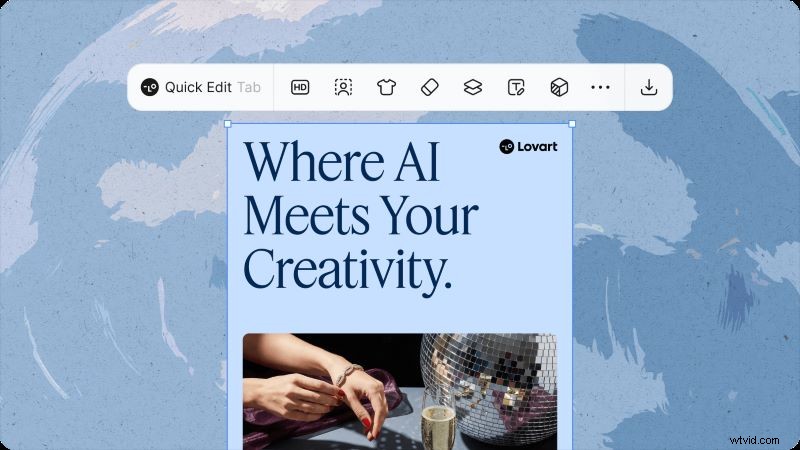This screenshot has height=450, width=800.
Task: Select the Eraser tool
Action: click(x=430, y=87)
